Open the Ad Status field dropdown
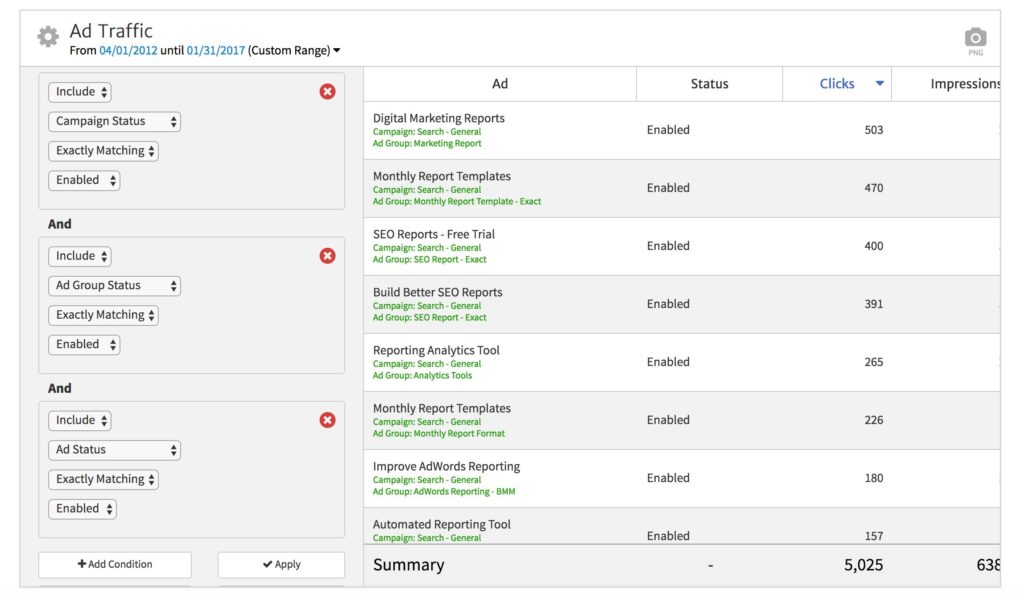Viewport: 1024px width, 599px height. click(x=114, y=450)
